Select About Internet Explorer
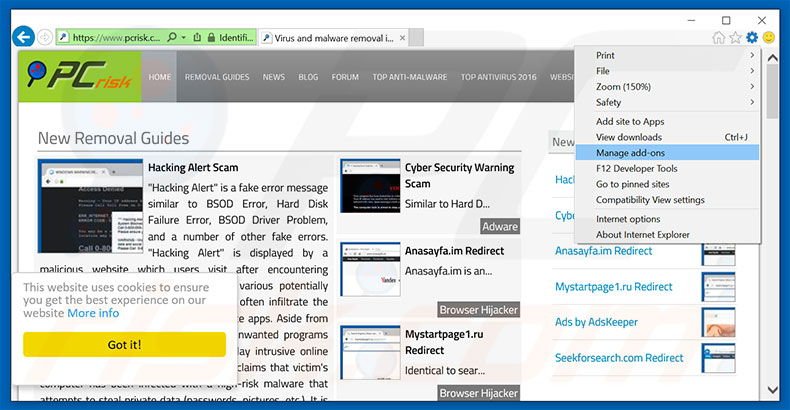 pos(668,235)
